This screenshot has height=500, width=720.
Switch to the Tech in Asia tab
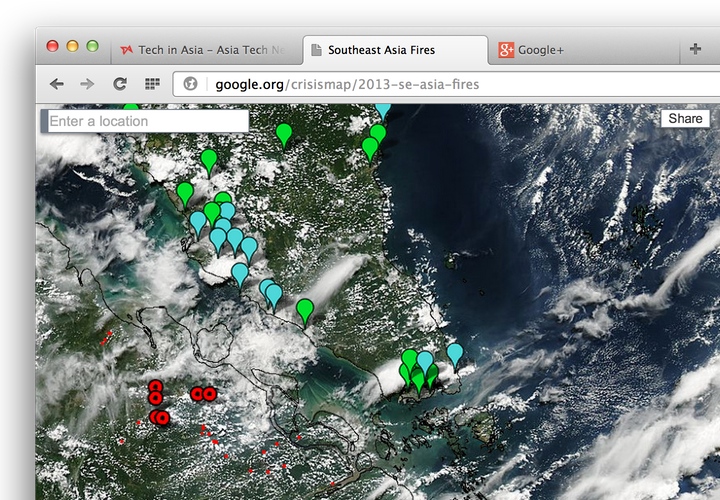tap(206, 50)
